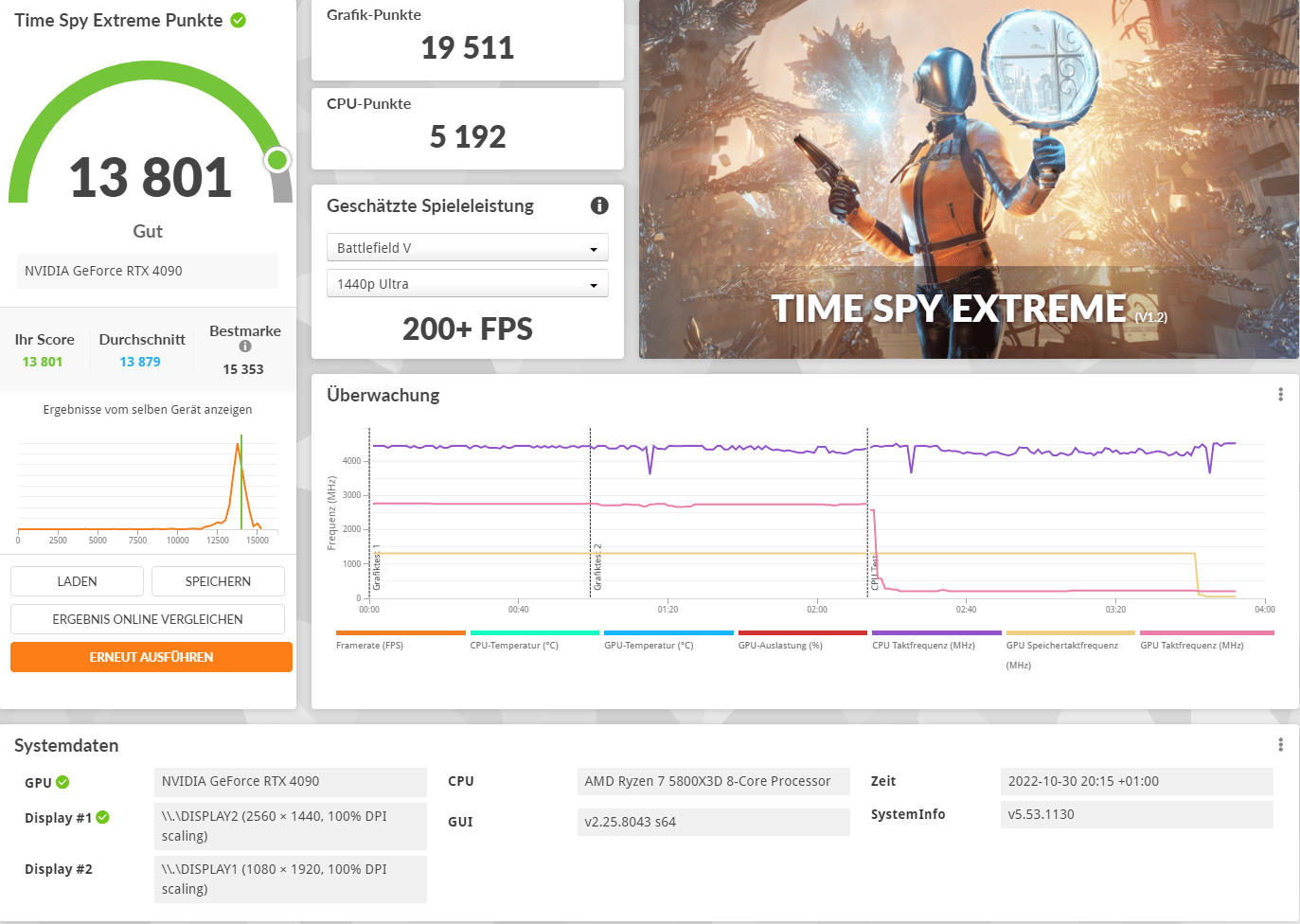Screen dimensions: 1300x924
Task: Click the Gut rating label
Action: click(148, 231)
